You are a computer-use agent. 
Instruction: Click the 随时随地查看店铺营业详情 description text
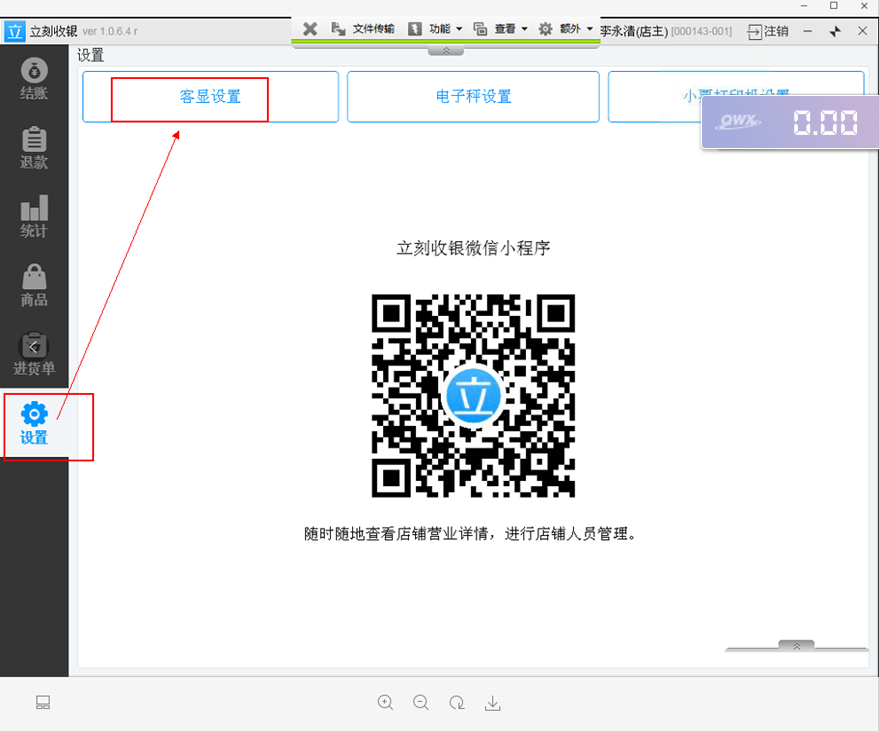pos(470,534)
